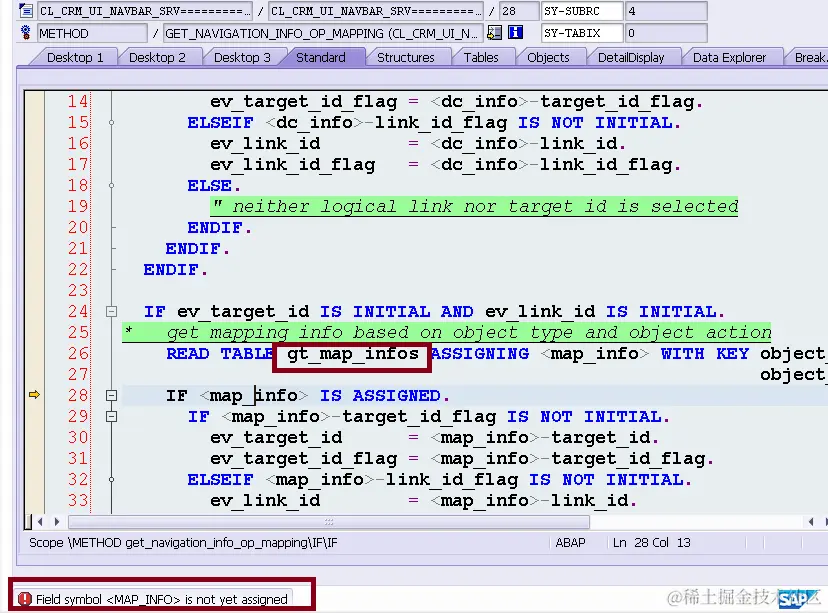Image resolution: width=828 pixels, height=613 pixels.
Task: Click the method icon beside METHOD field
Action: click(25, 33)
